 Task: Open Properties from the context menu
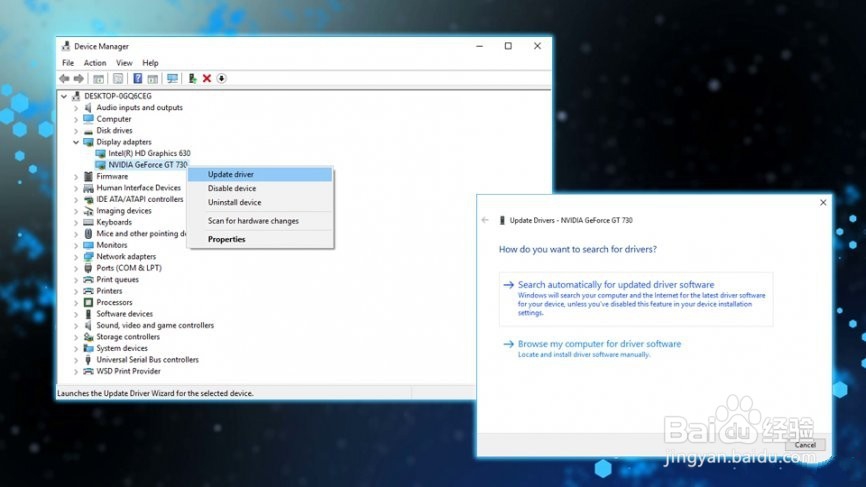260,239
